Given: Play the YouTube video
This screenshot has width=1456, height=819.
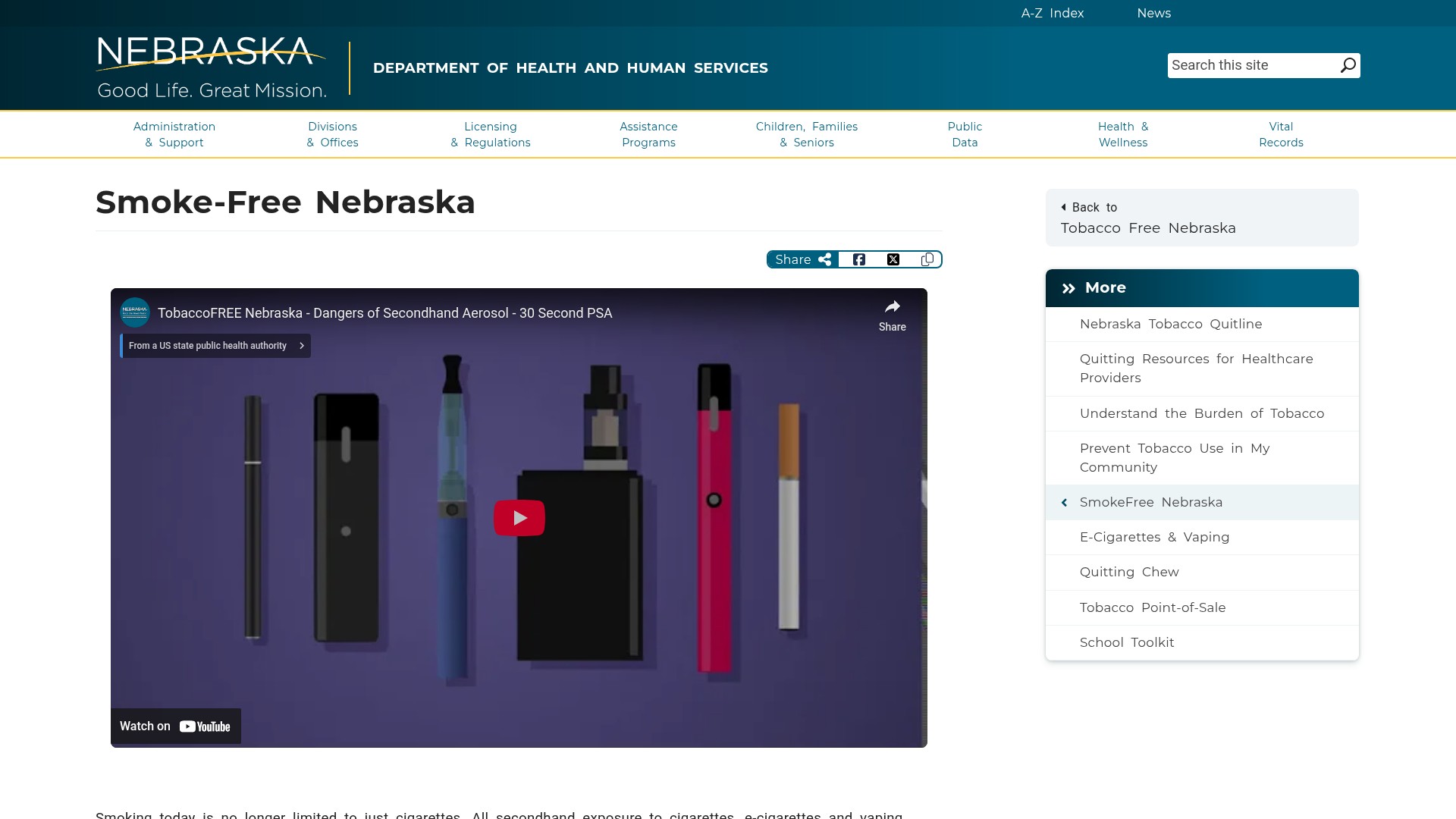Looking at the screenshot, I should [519, 518].
